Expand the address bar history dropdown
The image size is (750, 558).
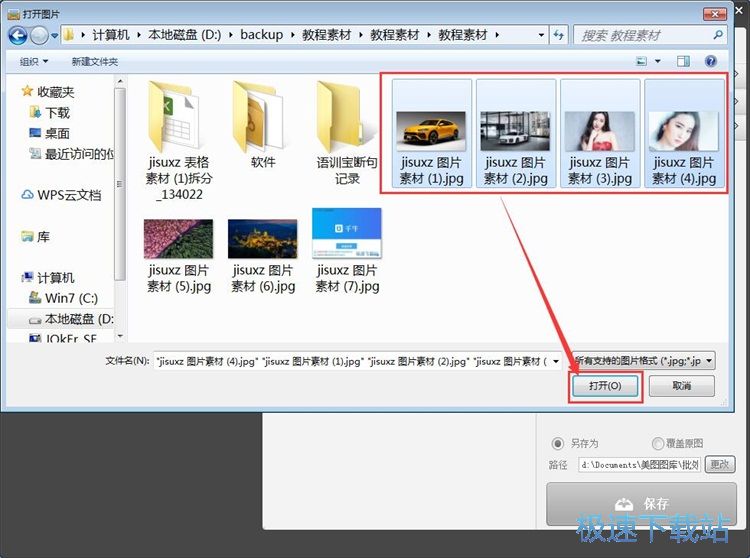pos(541,35)
